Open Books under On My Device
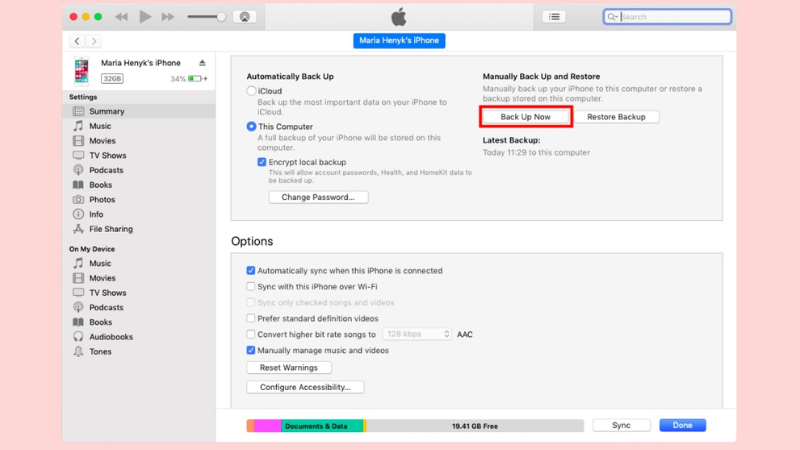 point(139,322)
